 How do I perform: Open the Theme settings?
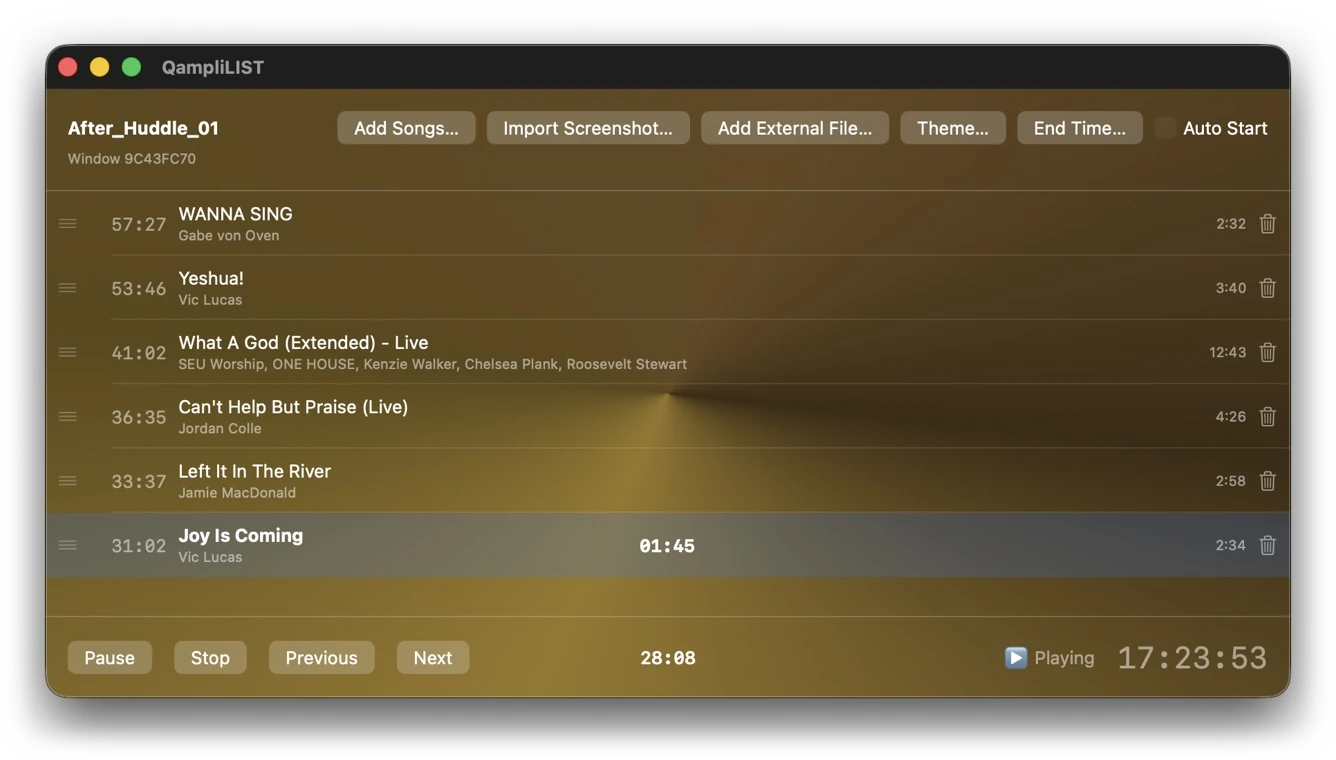[953, 128]
